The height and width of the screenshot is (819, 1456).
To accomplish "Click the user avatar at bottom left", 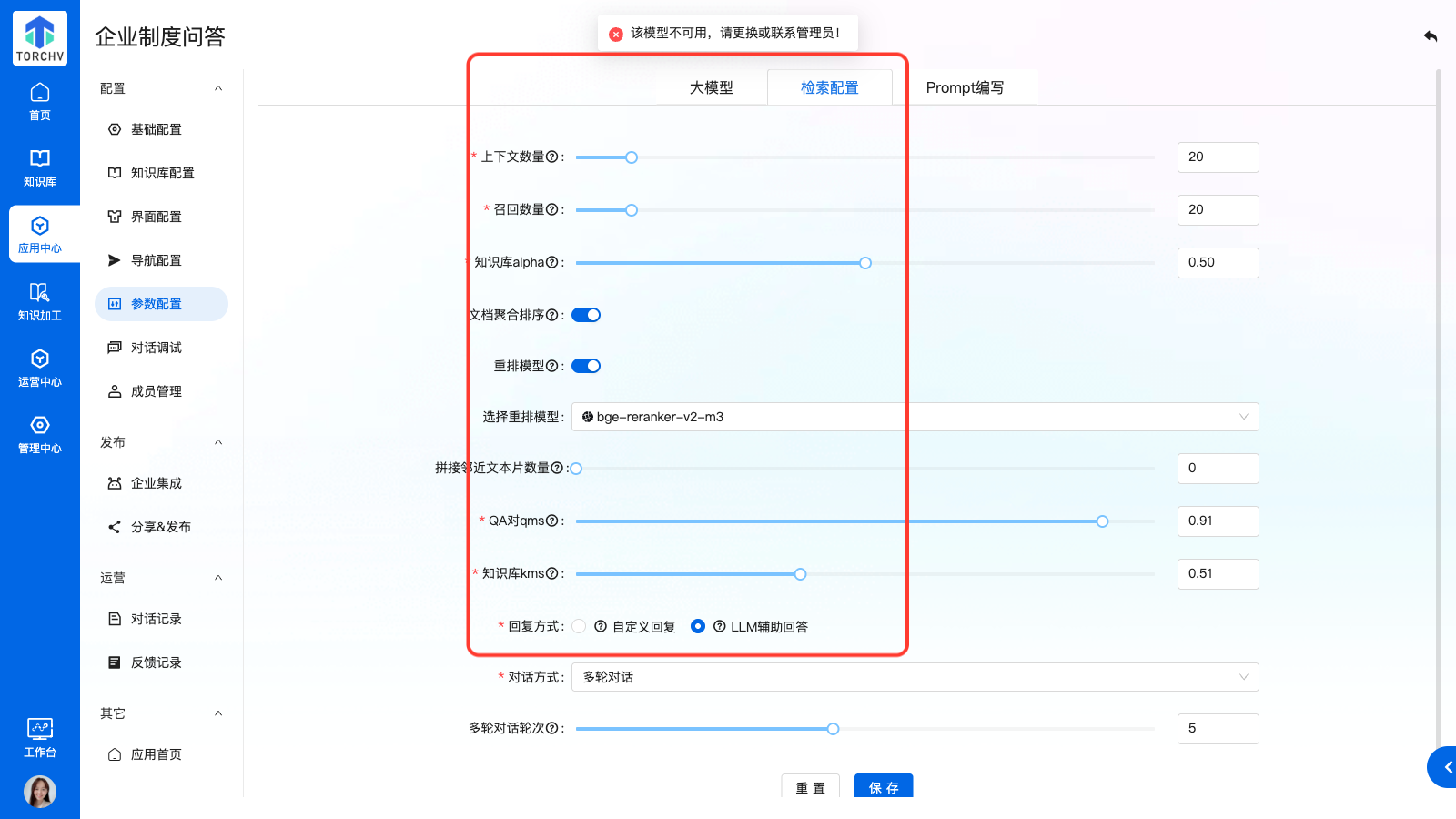I will pyautogui.click(x=39, y=791).
